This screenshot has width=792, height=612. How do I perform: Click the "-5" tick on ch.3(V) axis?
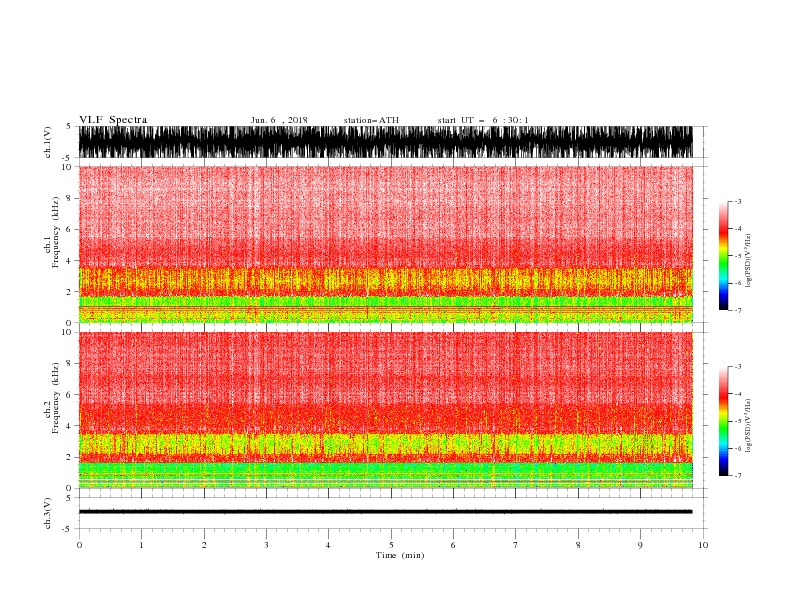(x=68, y=529)
